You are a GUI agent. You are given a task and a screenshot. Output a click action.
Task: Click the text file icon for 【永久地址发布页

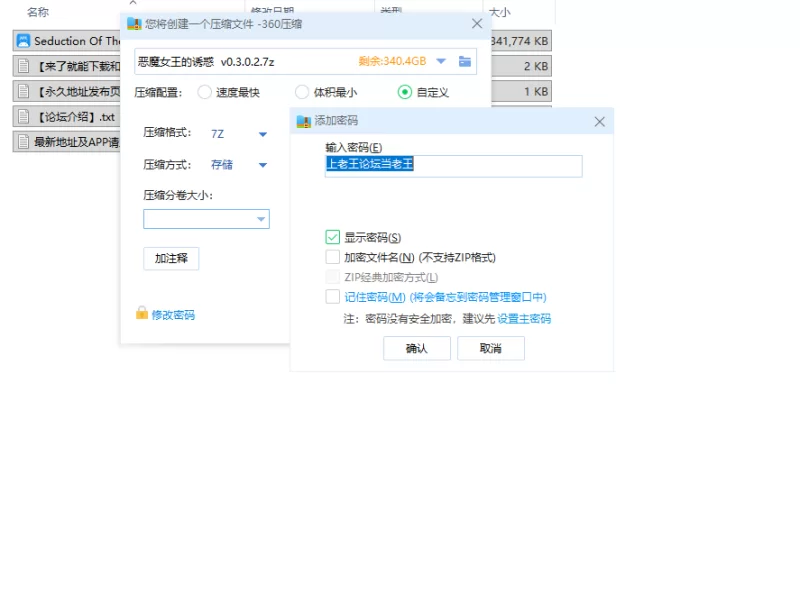(x=23, y=91)
